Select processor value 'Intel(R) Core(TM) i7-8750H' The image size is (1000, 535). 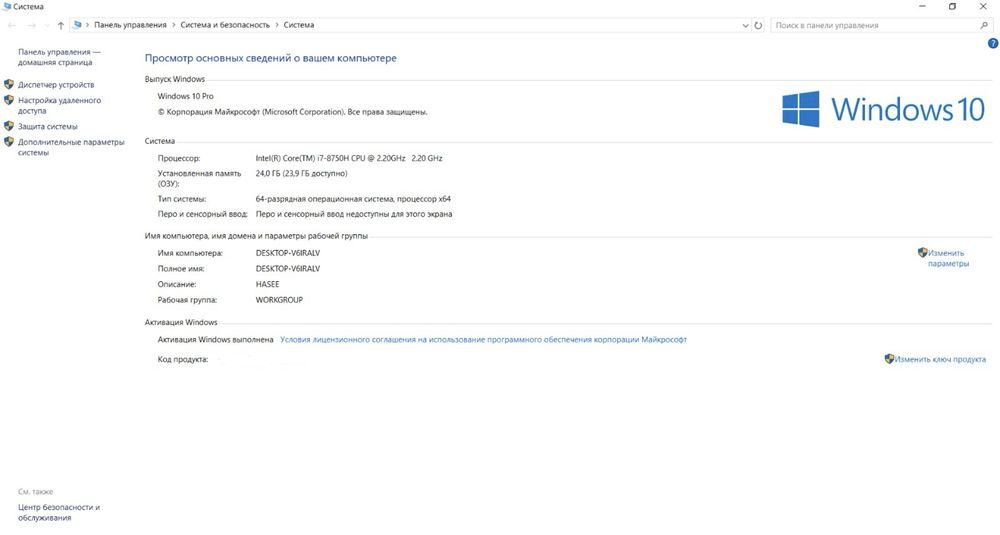click(x=349, y=158)
